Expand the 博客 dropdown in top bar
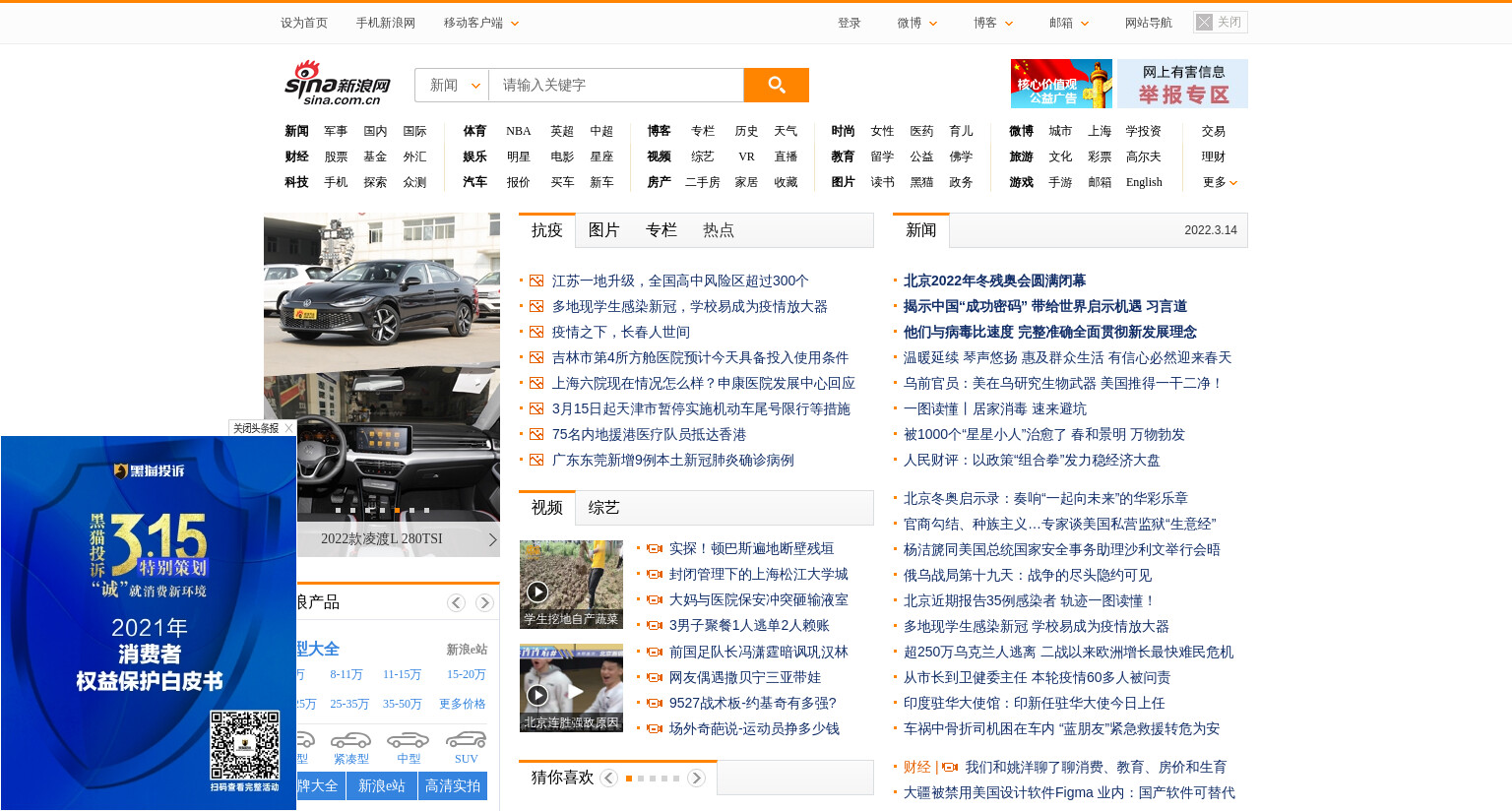Viewport: 1512px width, 811px height. 993,23
